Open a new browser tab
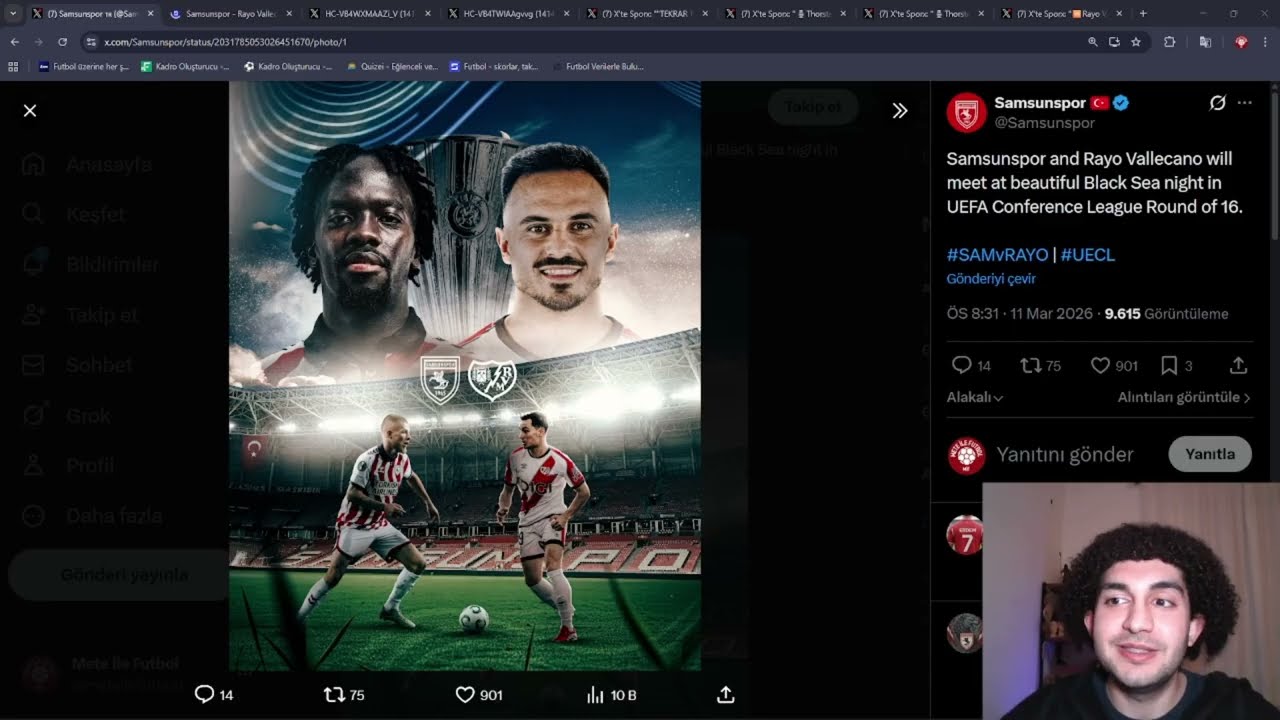Viewport: 1280px width, 720px height. tap(1143, 14)
